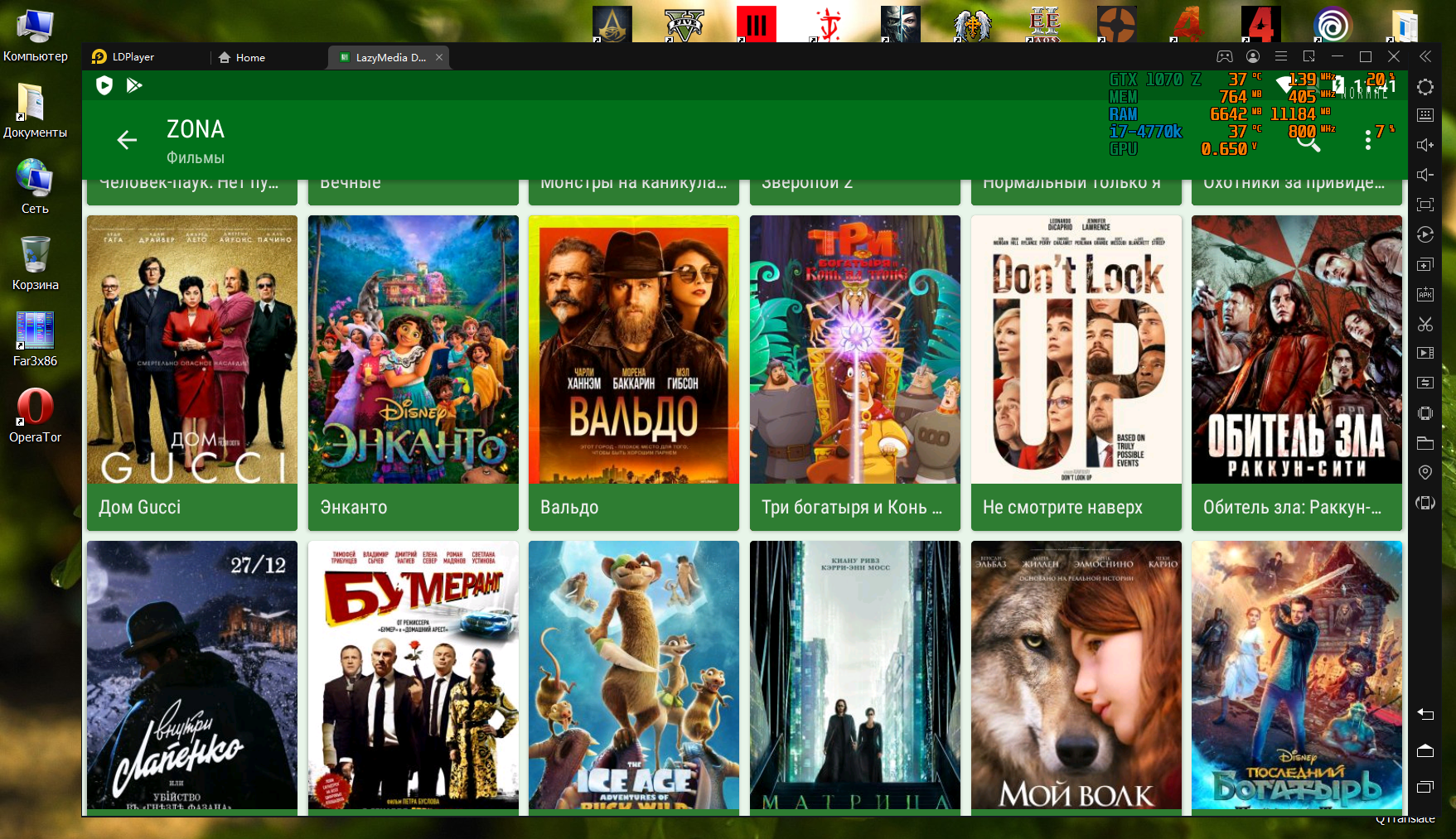
Task: Open search with the magnifier icon
Action: click(x=1308, y=141)
